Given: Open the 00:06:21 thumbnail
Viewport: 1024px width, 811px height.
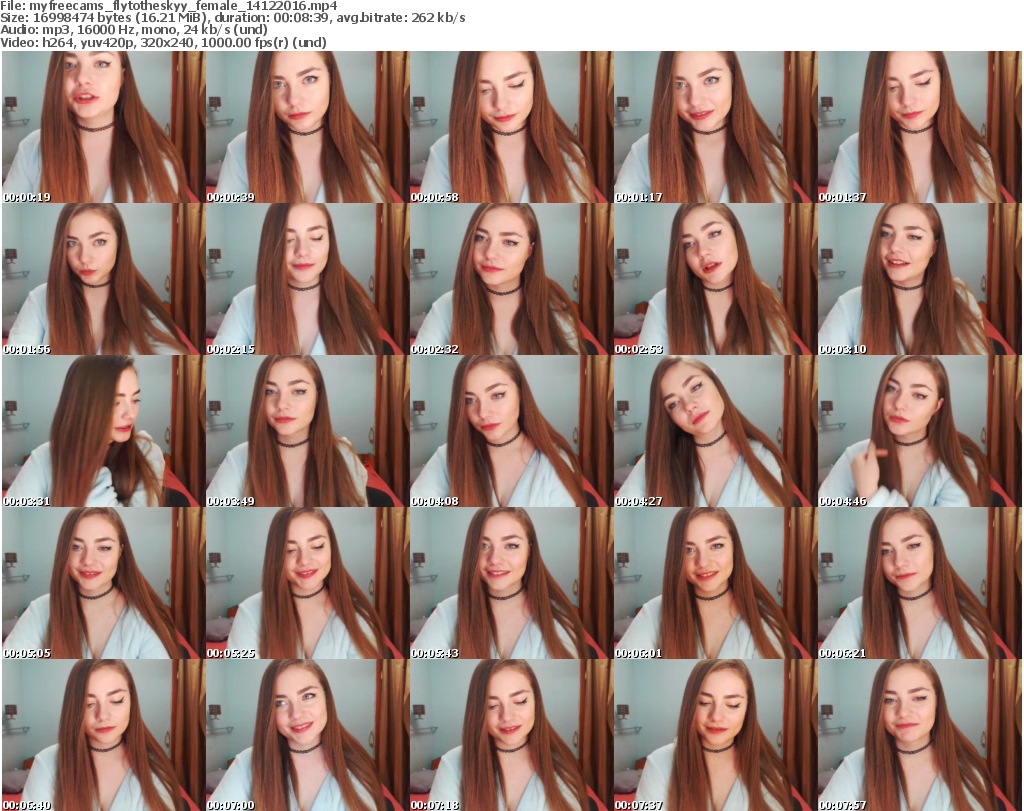Looking at the screenshot, I should pyautogui.click(x=918, y=583).
